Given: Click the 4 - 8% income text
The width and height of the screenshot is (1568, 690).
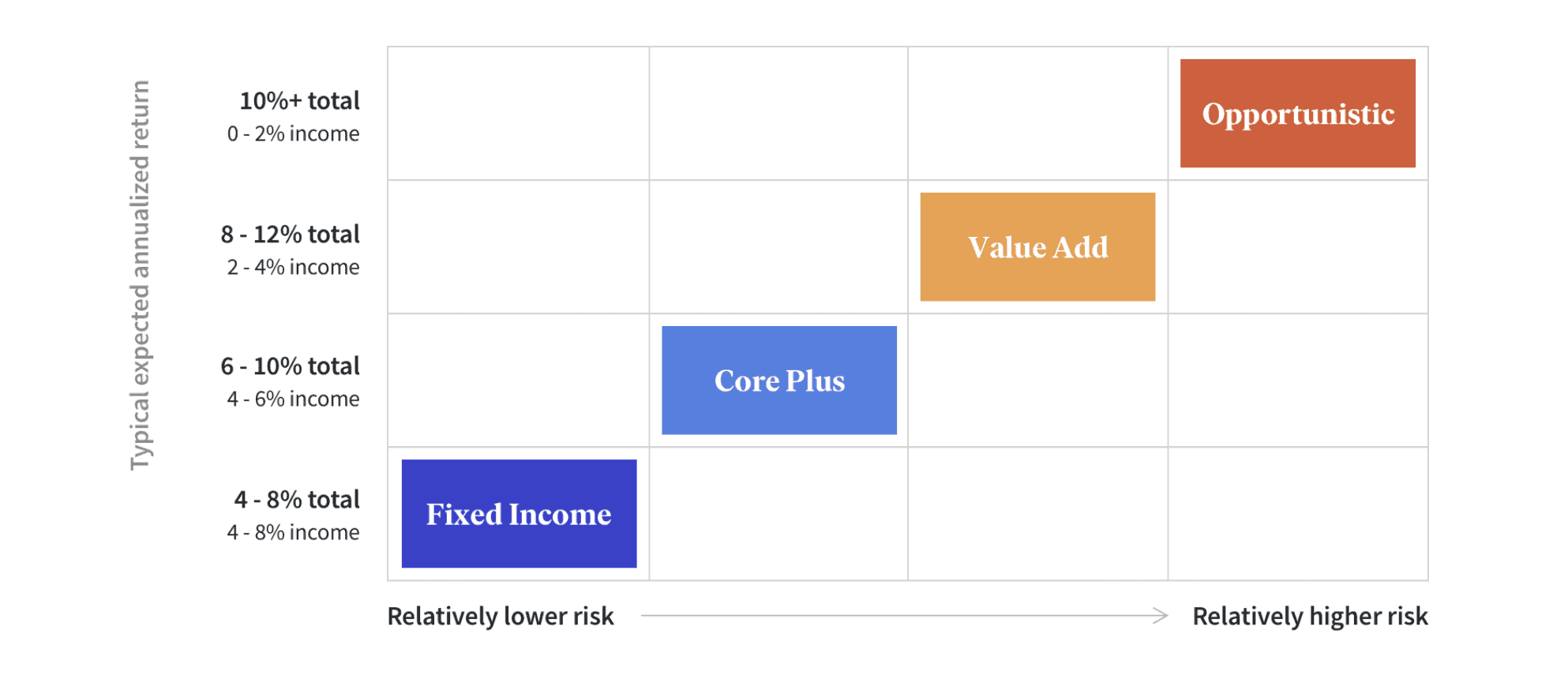Looking at the screenshot, I should [x=293, y=533].
